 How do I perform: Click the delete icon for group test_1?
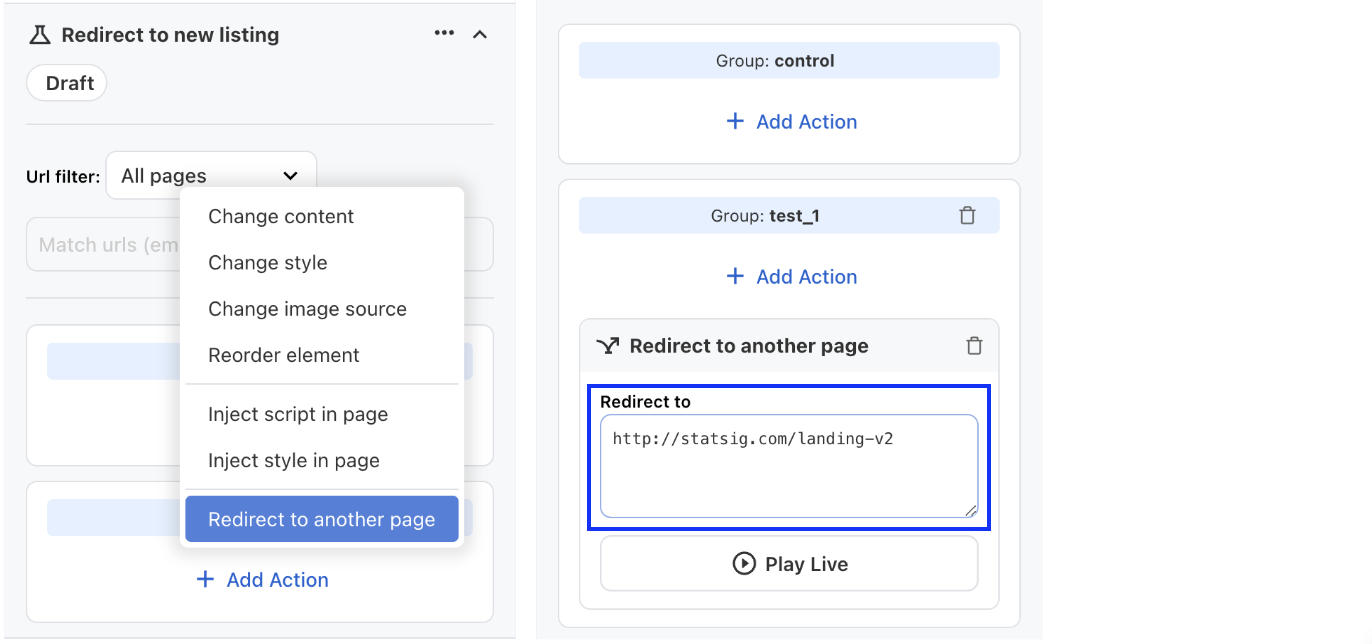[967, 214]
